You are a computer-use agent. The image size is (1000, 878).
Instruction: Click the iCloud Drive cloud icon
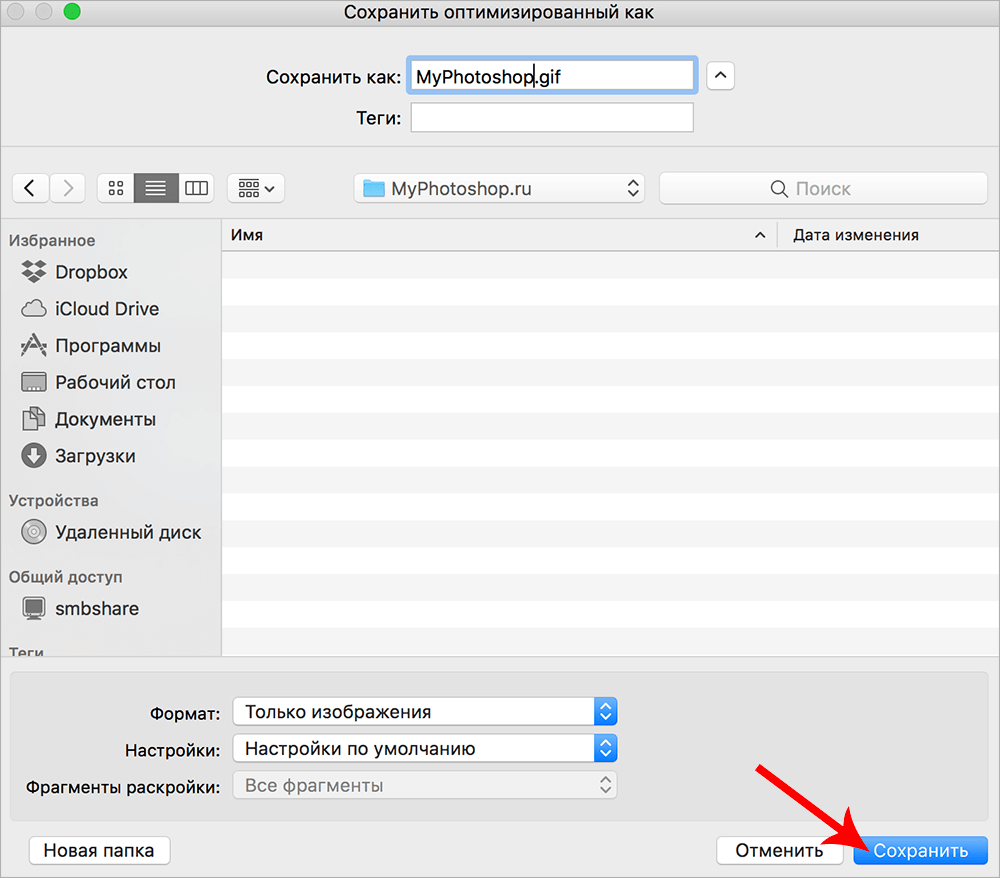point(34,309)
